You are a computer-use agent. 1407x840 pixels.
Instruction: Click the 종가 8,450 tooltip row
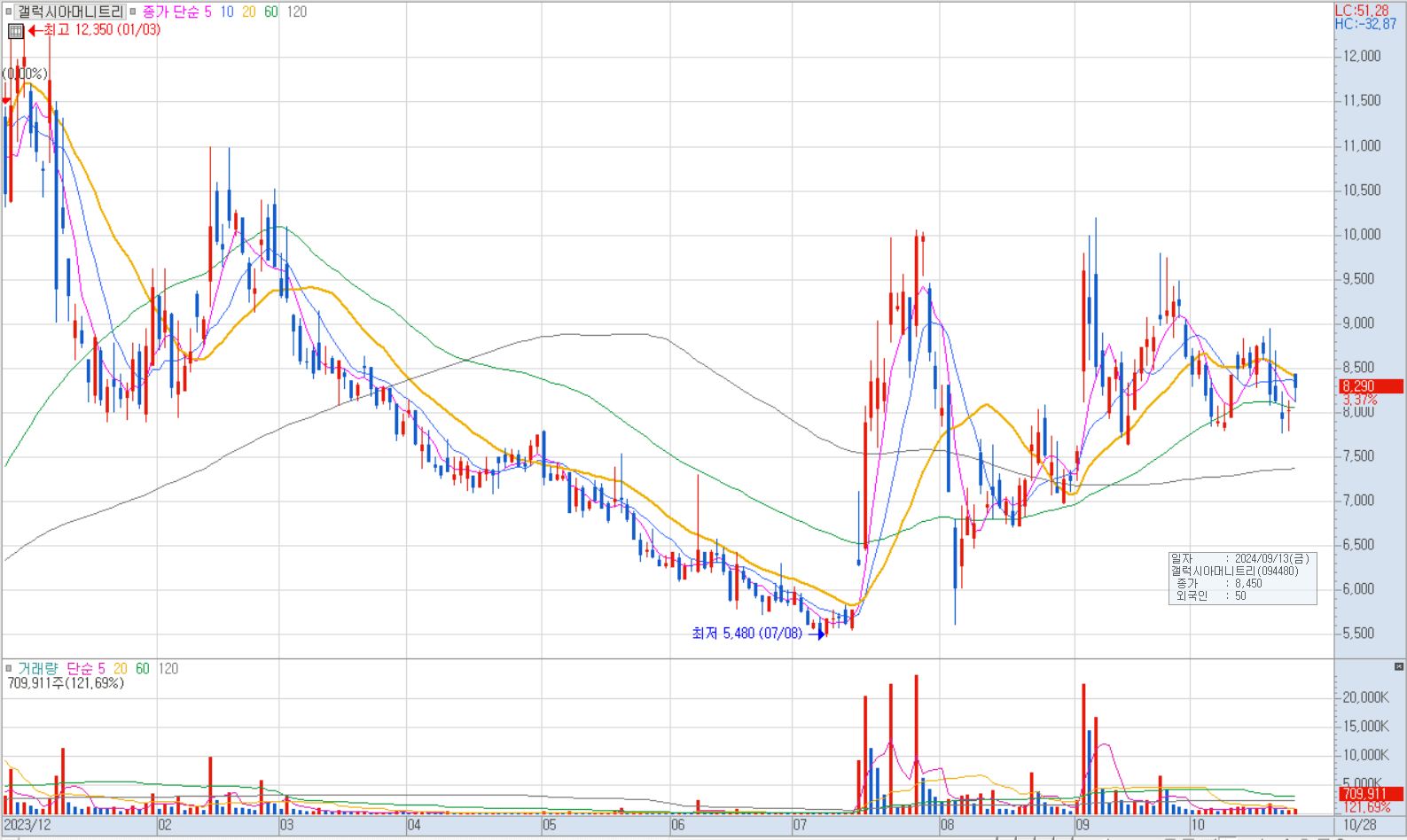[x=1219, y=583]
